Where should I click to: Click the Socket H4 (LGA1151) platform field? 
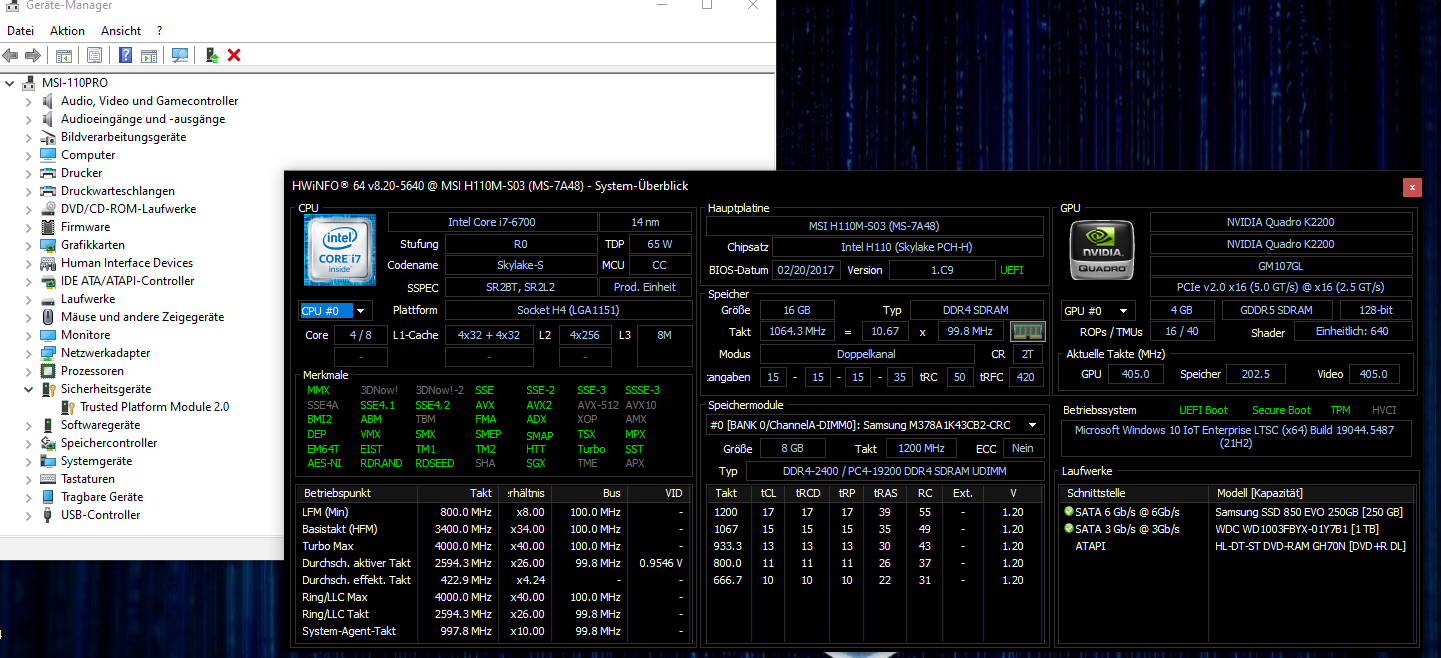568,310
